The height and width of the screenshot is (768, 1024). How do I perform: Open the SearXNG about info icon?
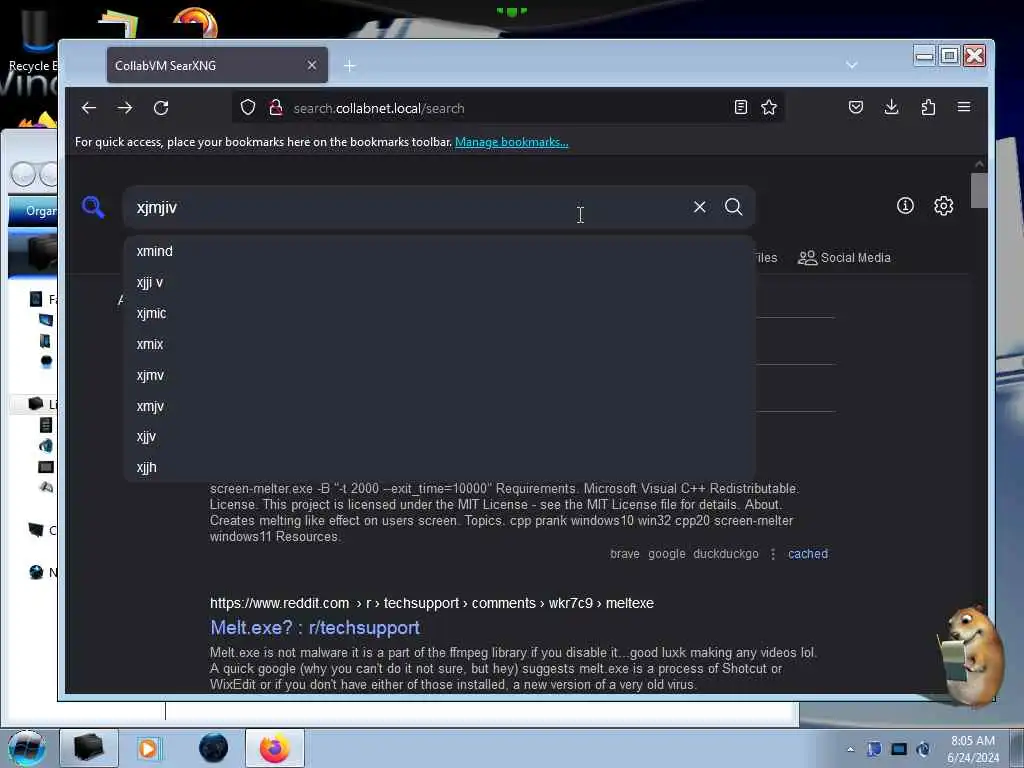[x=905, y=206]
